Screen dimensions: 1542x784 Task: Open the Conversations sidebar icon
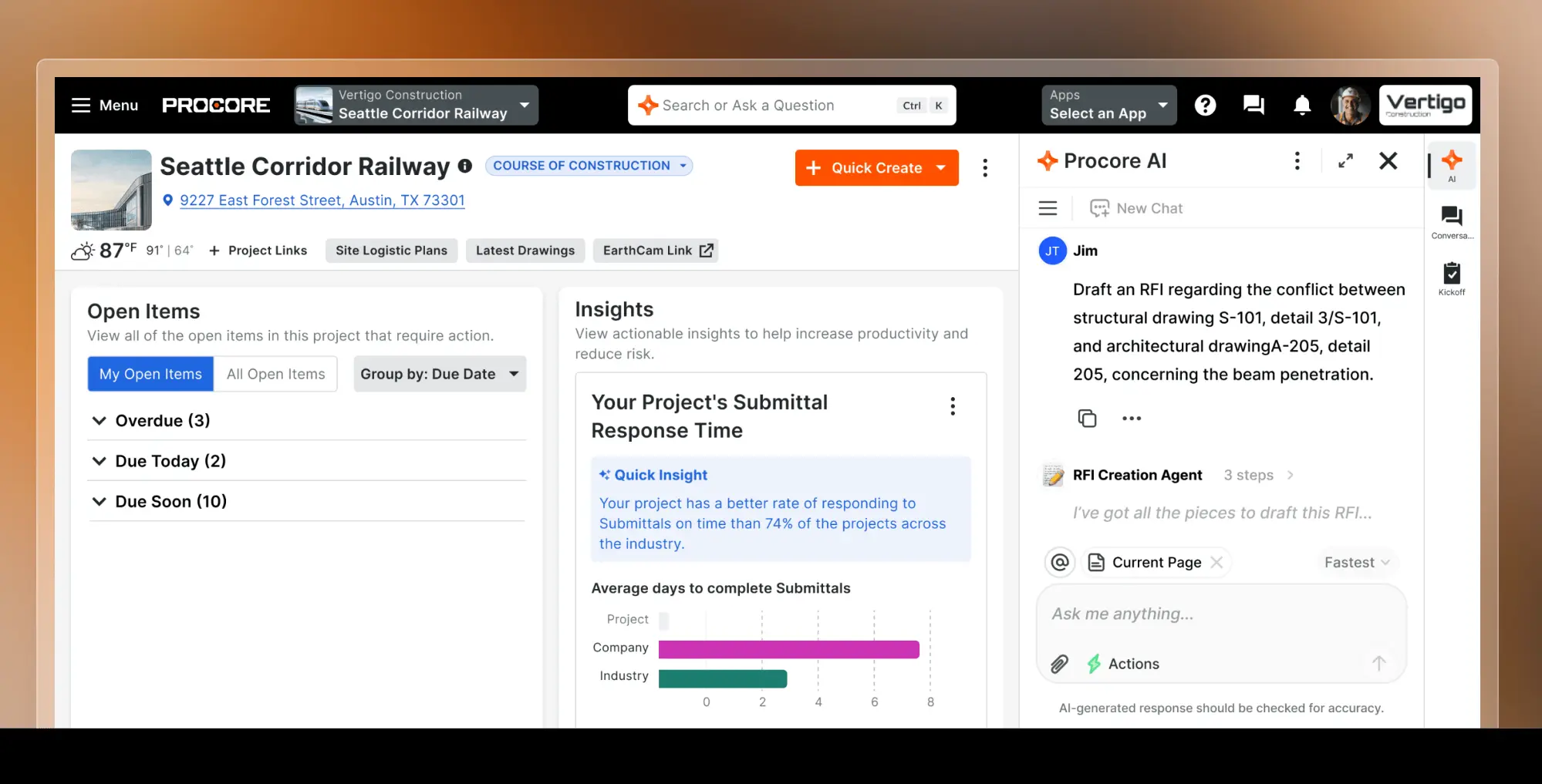pos(1452,223)
